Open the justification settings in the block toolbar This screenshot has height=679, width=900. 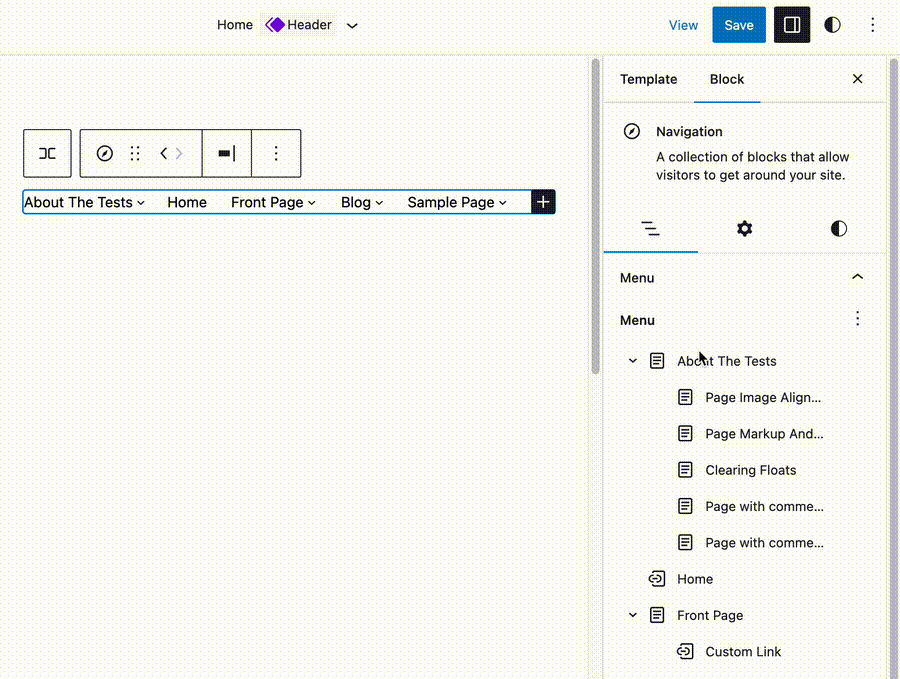(225, 153)
